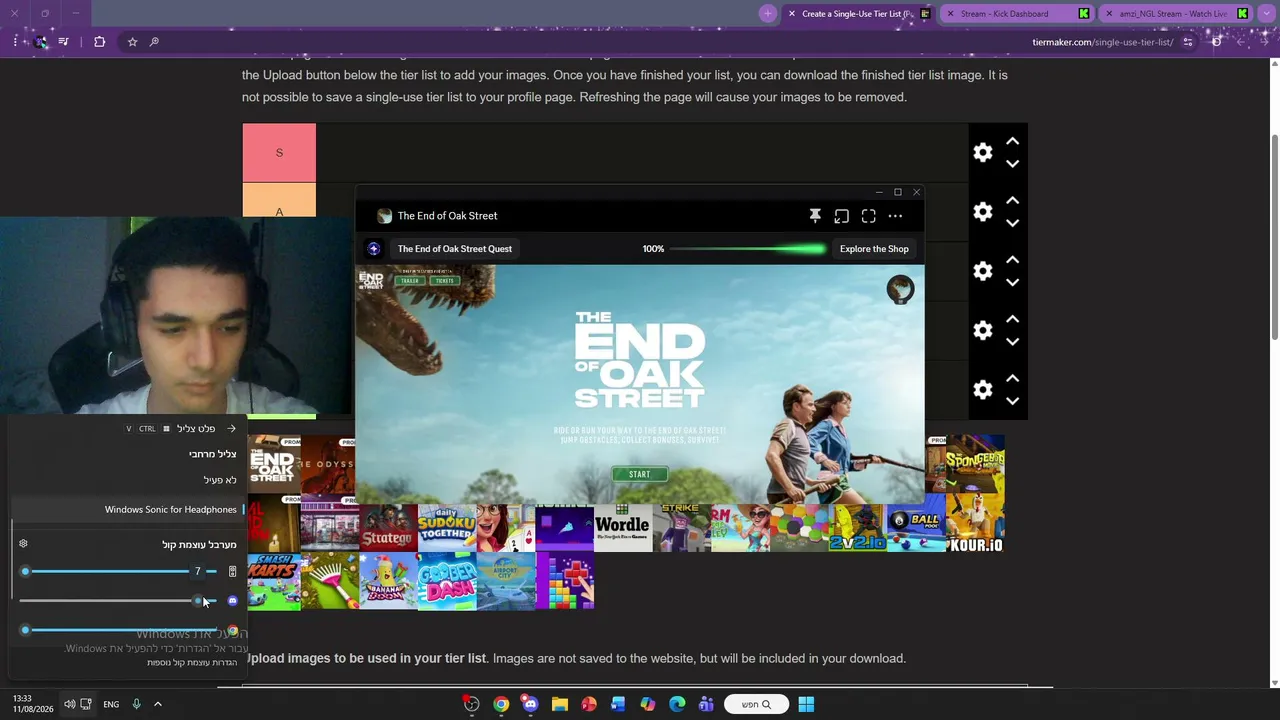Select the Smash Karts thumbnail
Image resolution: width=1280 pixels, height=720 pixels.
[272, 583]
